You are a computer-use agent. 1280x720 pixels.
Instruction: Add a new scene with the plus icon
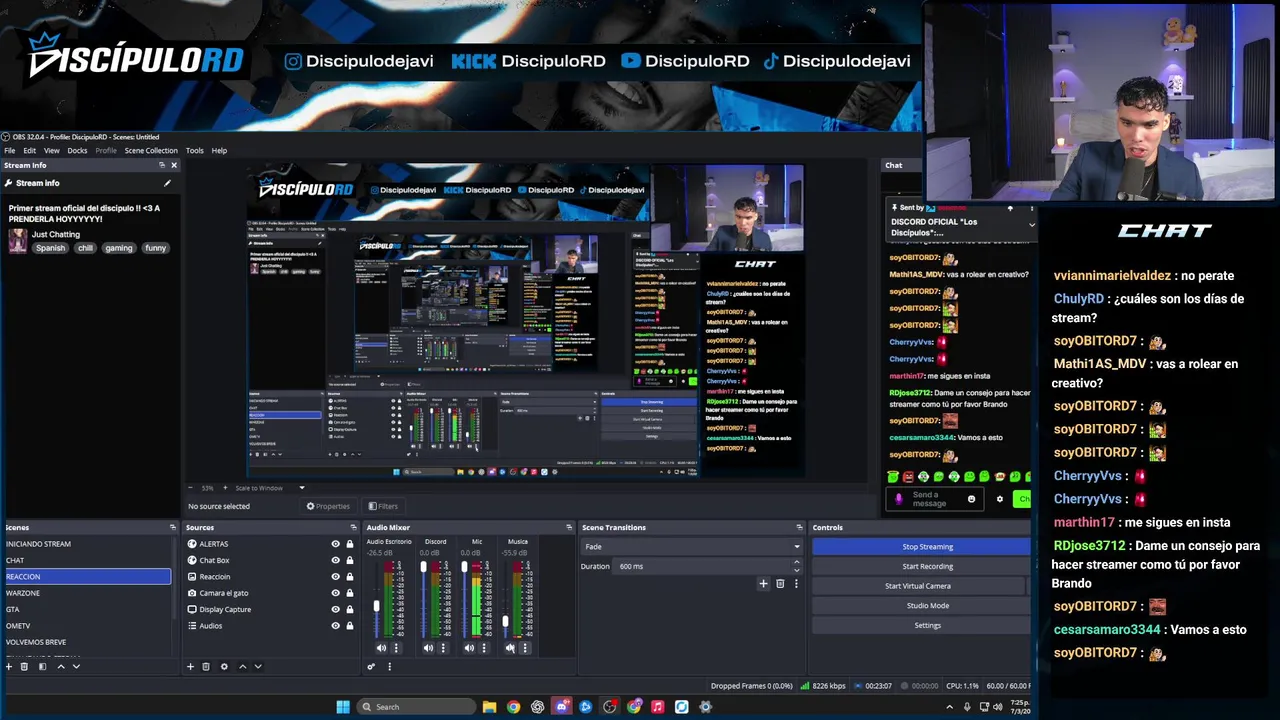(x=9, y=666)
